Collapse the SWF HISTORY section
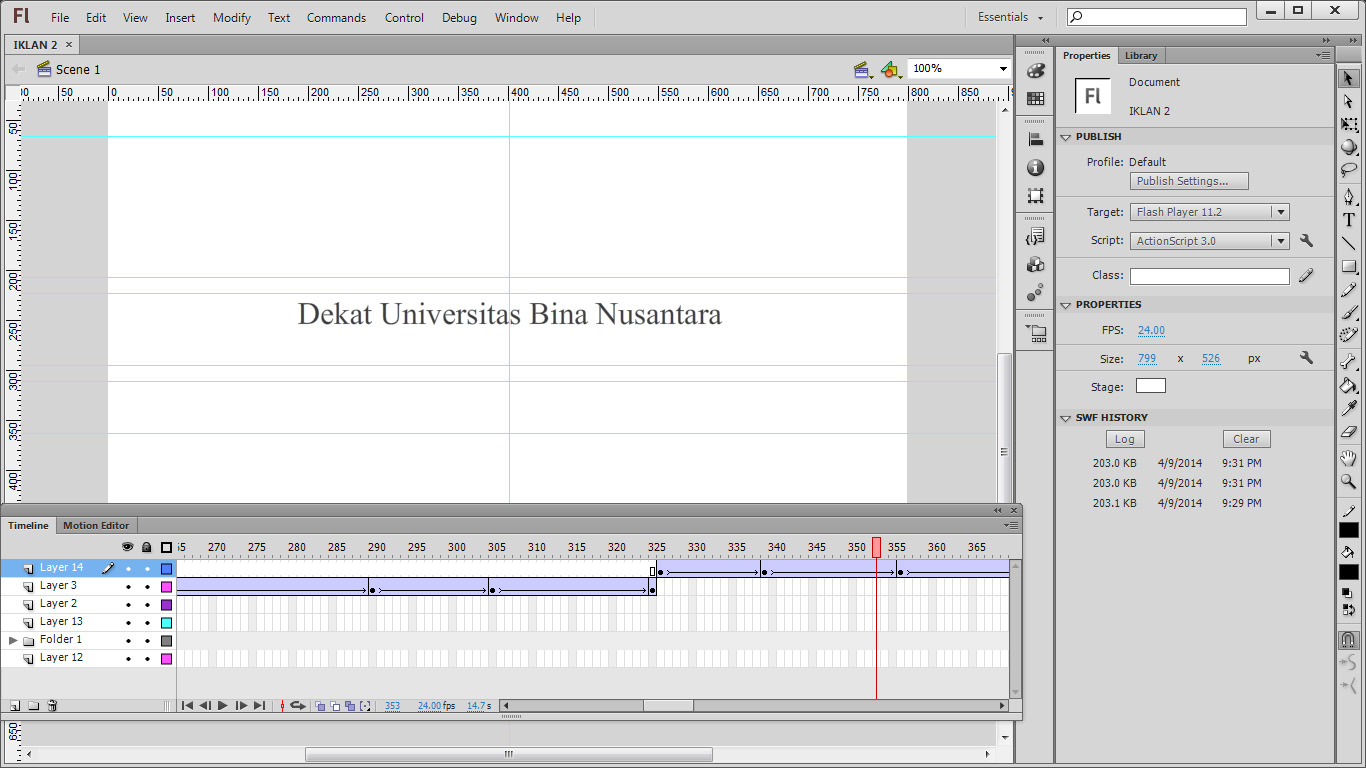The image size is (1366, 768). click(1066, 418)
